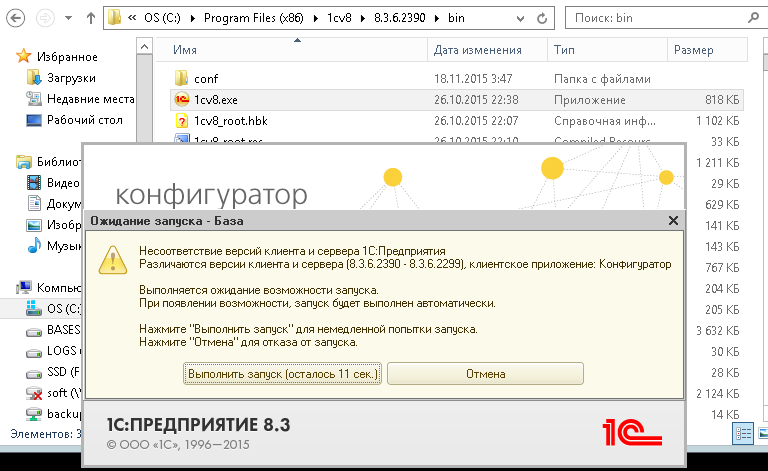Screen dimensions: 768x471
Task: Select the conf folder icon
Action: (181, 78)
